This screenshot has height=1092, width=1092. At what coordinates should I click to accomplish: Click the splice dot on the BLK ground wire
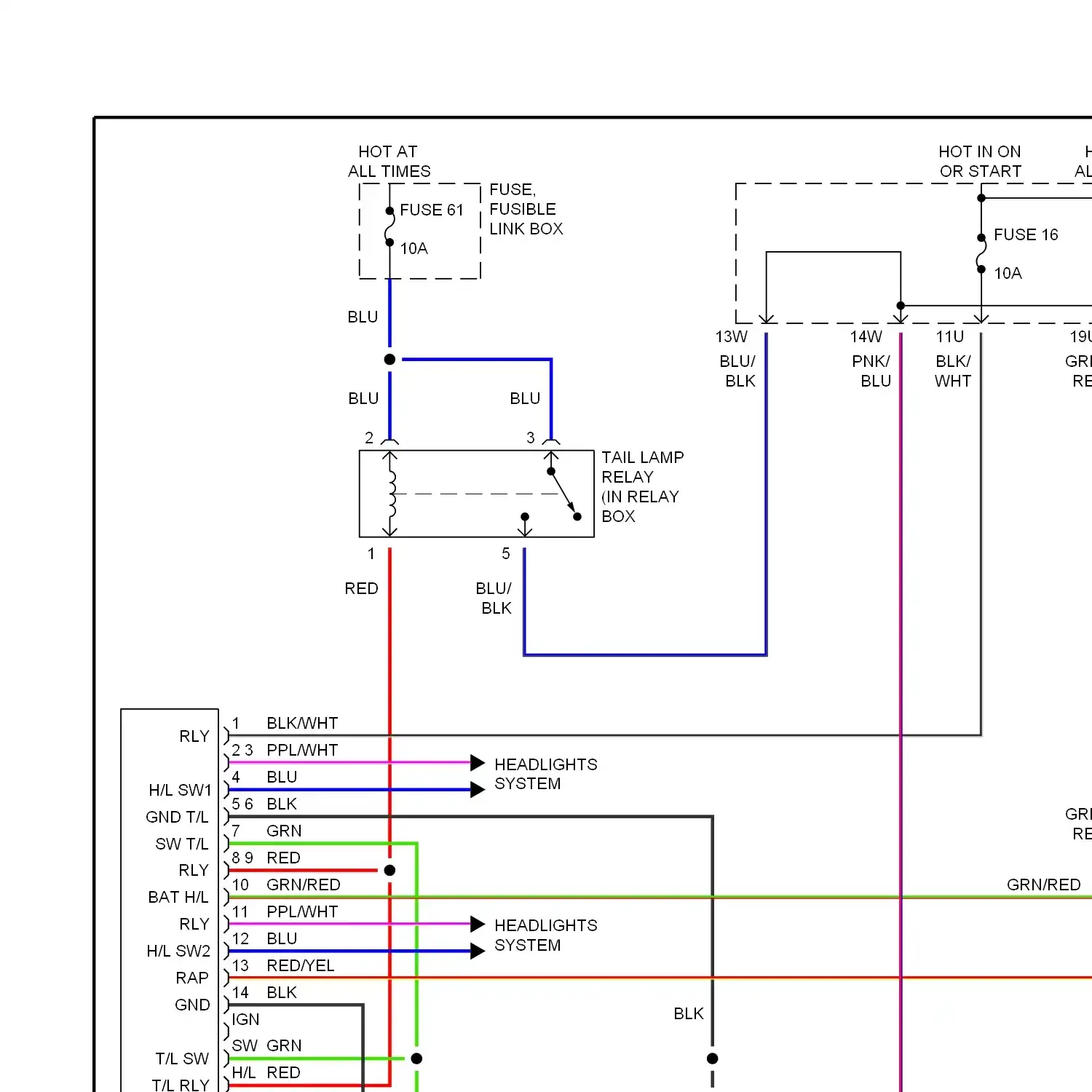(x=713, y=1059)
